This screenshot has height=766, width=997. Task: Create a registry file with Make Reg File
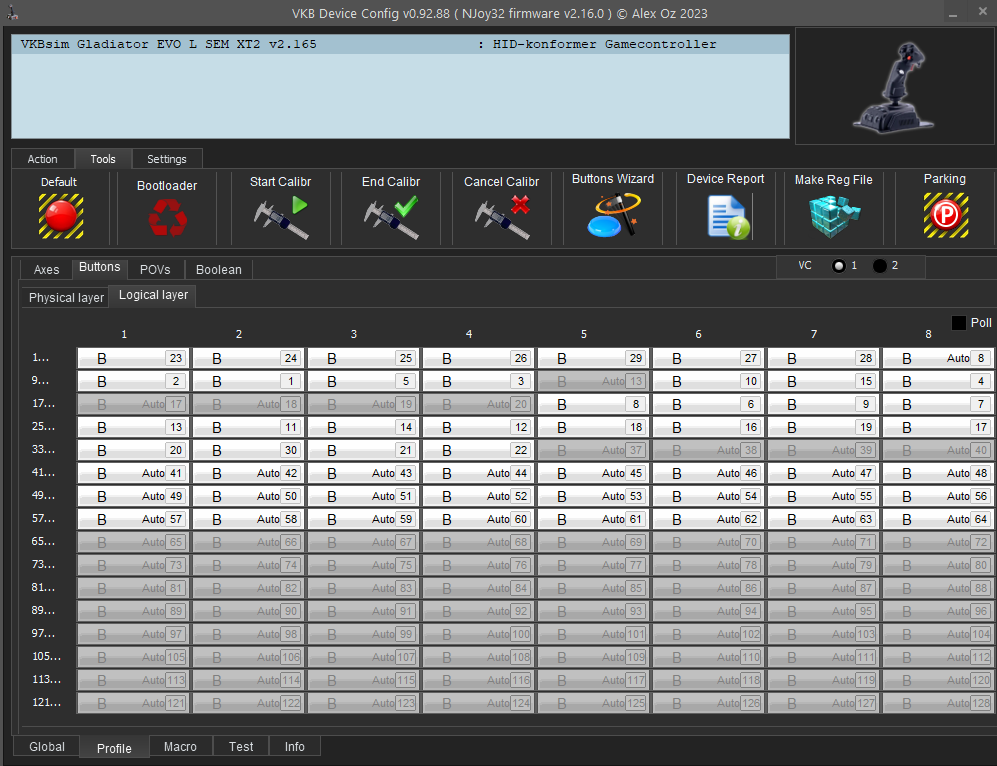click(834, 216)
